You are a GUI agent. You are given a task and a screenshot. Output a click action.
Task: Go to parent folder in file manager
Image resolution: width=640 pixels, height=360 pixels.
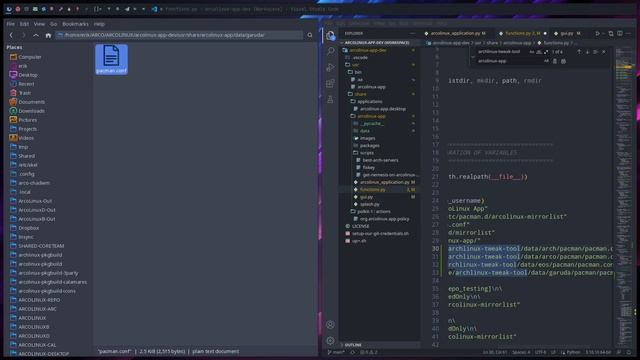[36, 36]
